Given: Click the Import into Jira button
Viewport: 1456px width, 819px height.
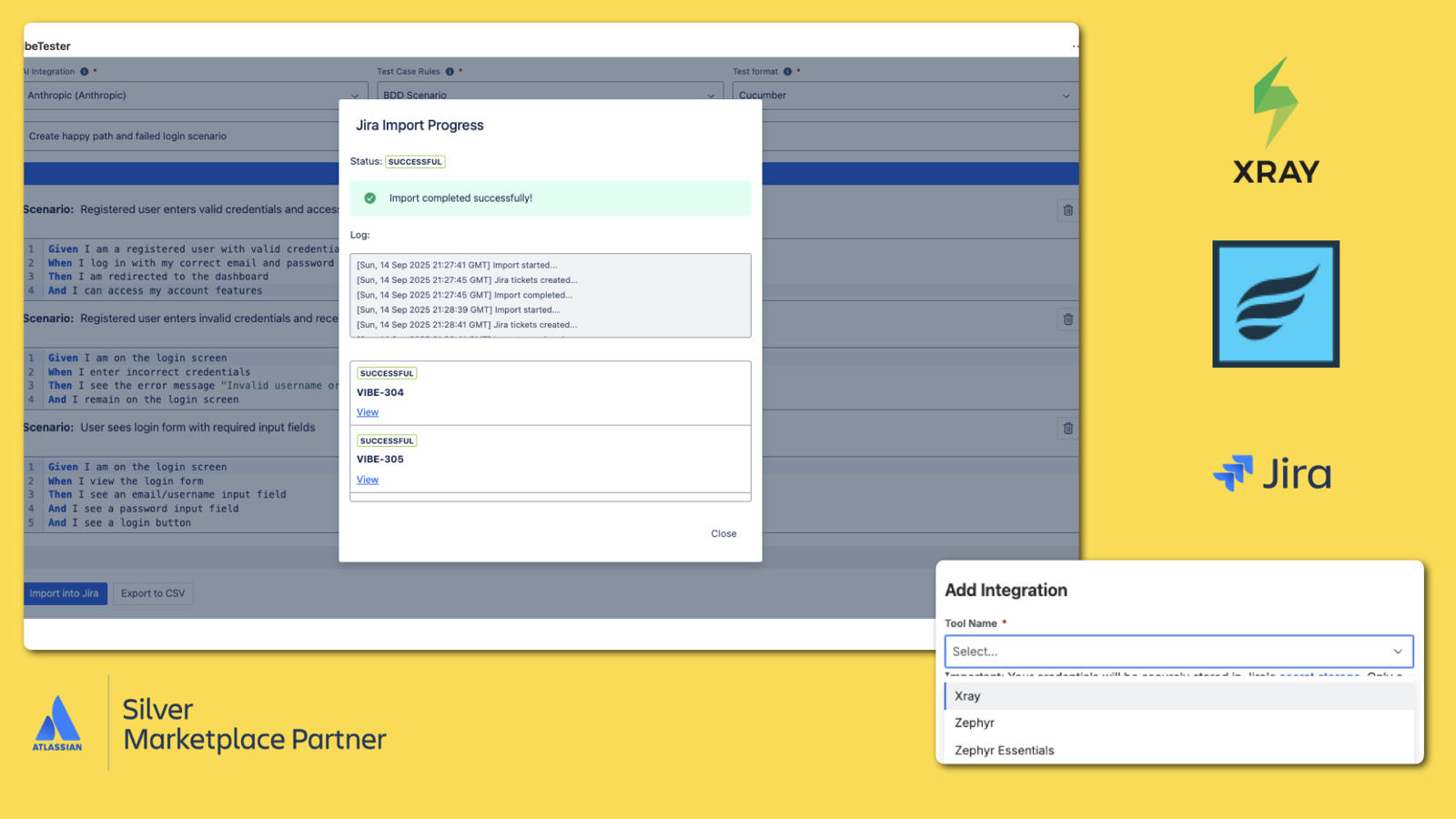Looking at the screenshot, I should [x=64, y=593].
